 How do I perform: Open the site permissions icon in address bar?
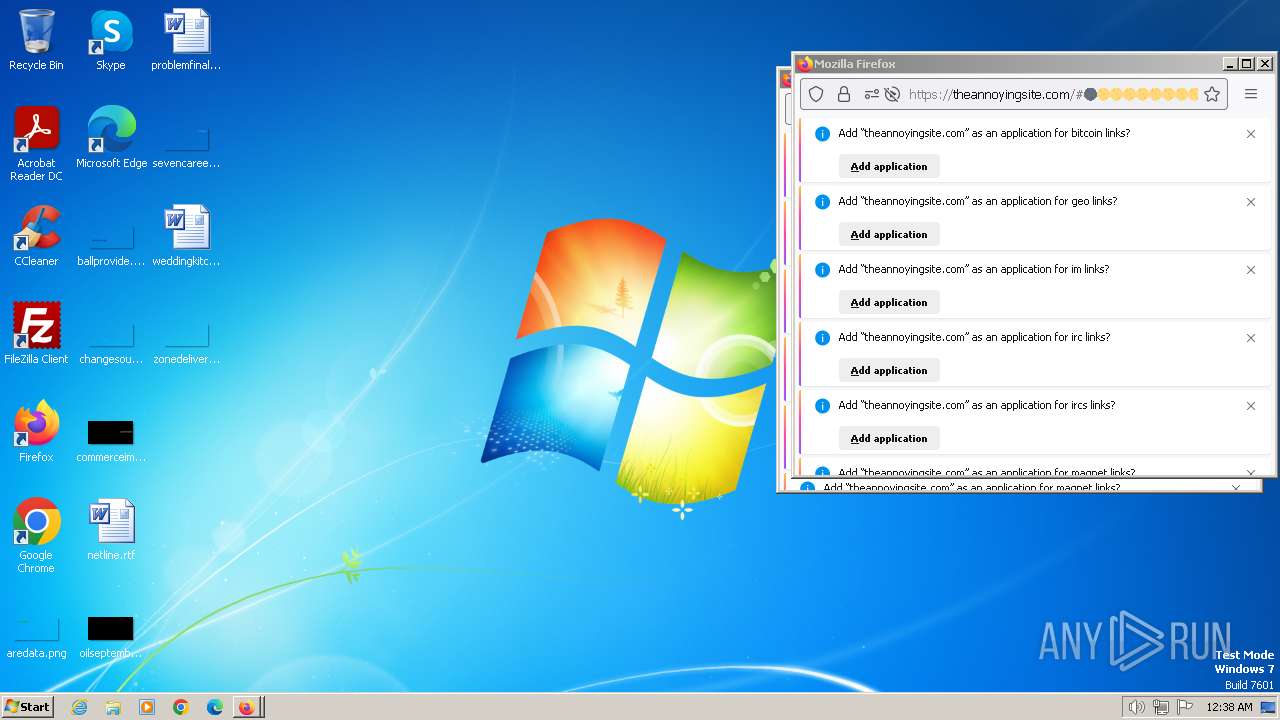pyautogui.click(x=871, y=94)
